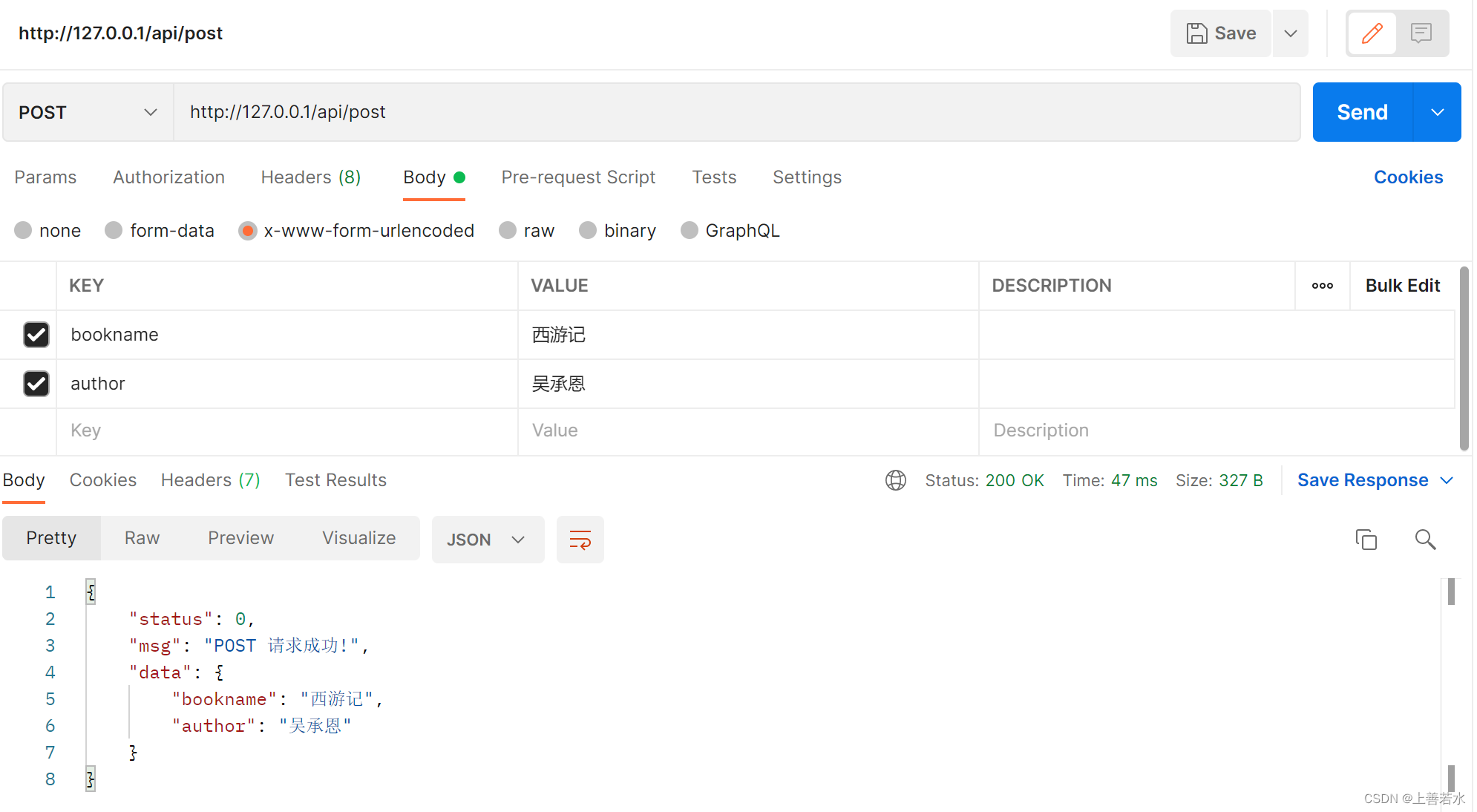Open the Send button arrow dropdown
This screenshot has width=1477, height=812.
[x=1437, y=112]
